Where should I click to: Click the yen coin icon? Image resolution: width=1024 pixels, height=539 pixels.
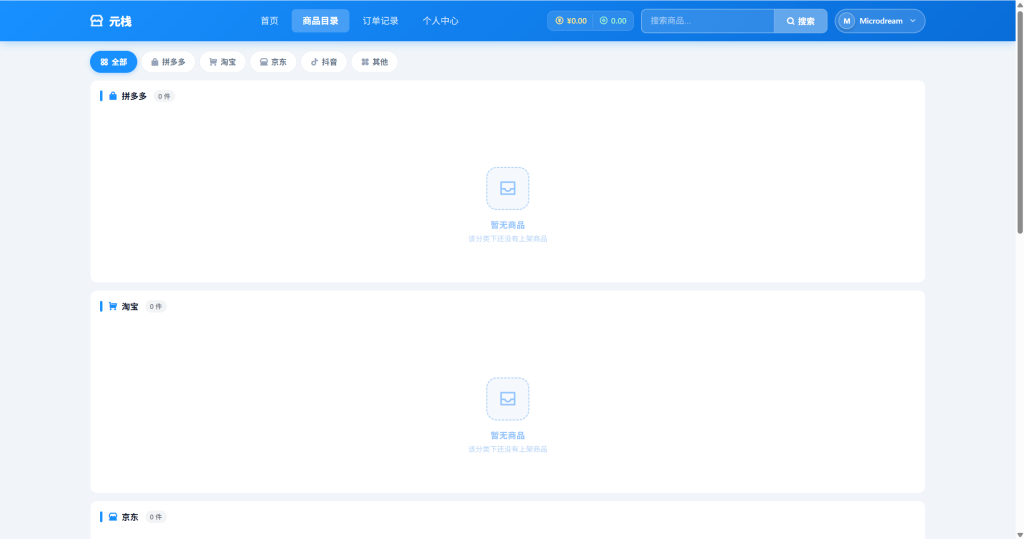click(559, 21)
